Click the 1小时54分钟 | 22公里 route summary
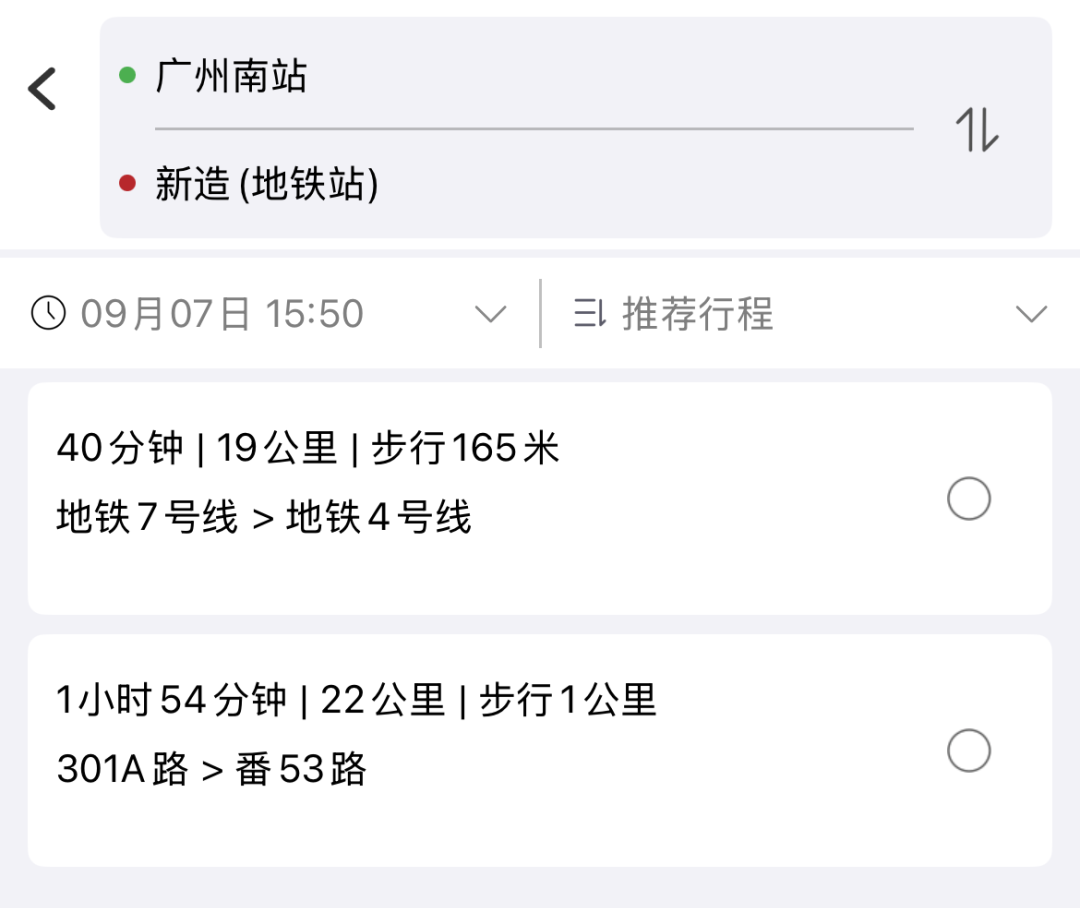Viewport: 1080px width, 908px height. (356, 701)
